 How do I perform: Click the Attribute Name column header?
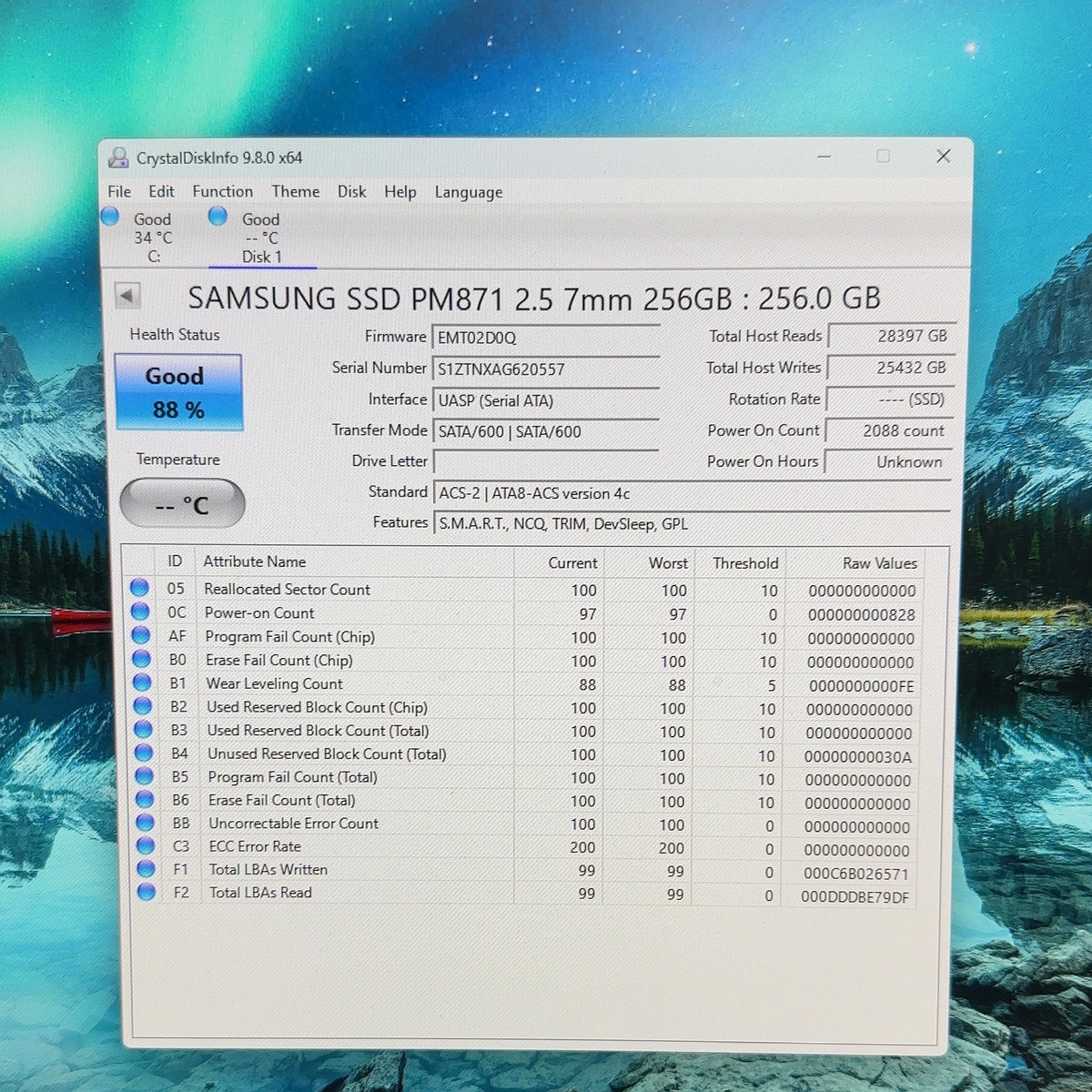[355, 562]
